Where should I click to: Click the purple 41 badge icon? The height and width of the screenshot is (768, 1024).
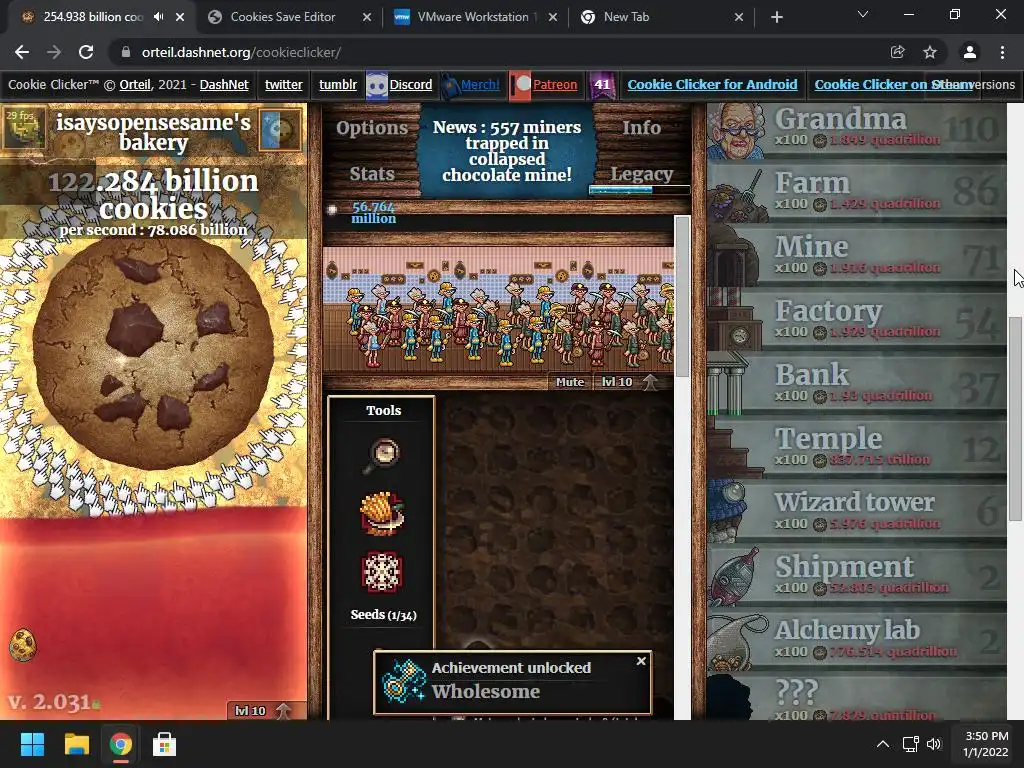(602, 85)
